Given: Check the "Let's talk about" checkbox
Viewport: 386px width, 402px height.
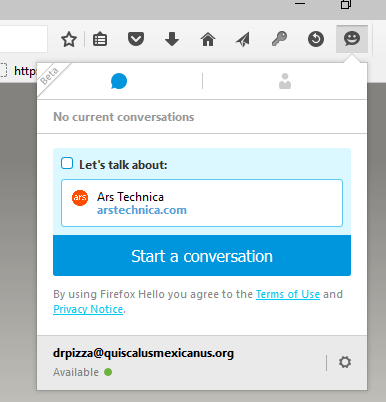Looking at the screenshot, I should coord(67,163).
